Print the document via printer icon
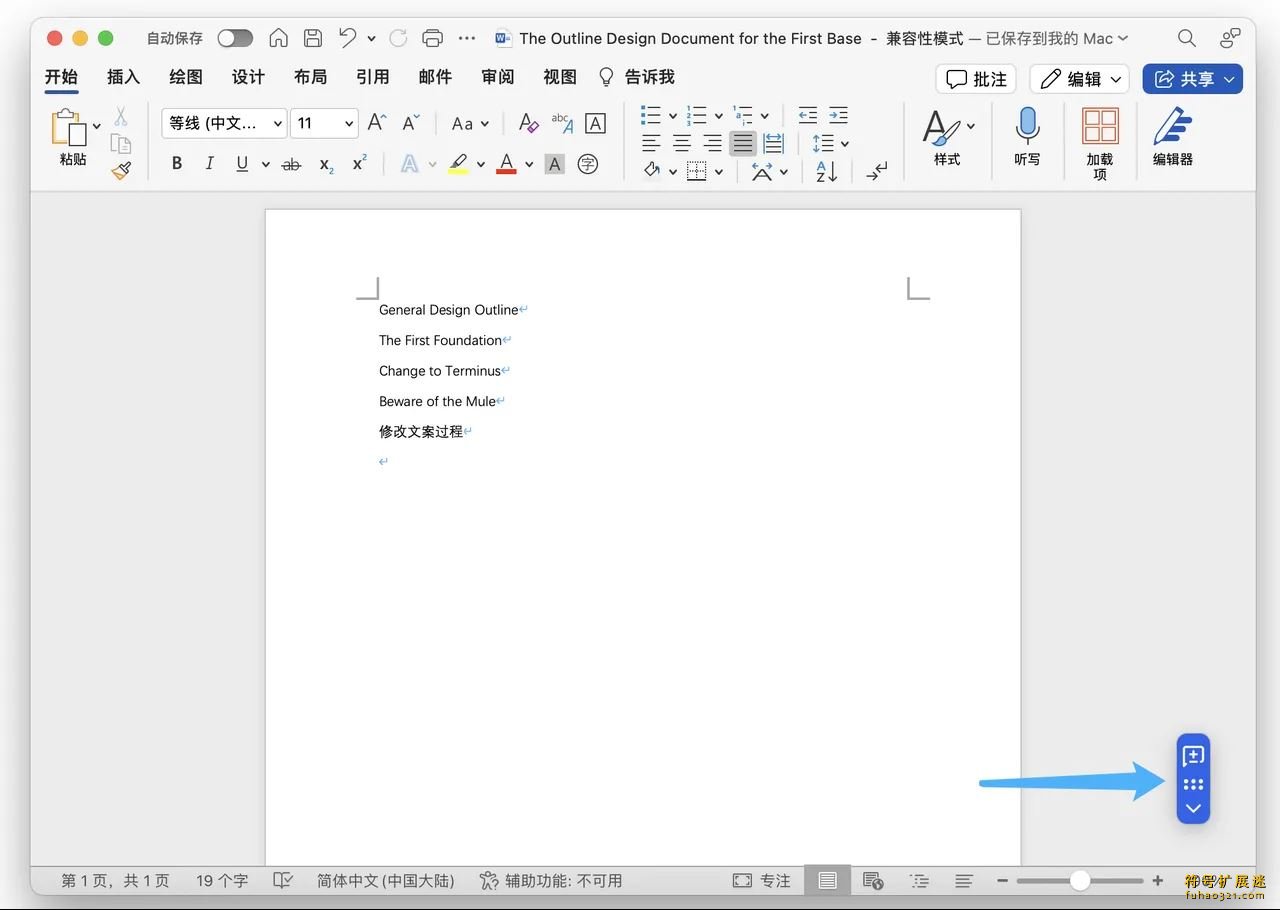 pyautogui.click(x=433, y=38)
